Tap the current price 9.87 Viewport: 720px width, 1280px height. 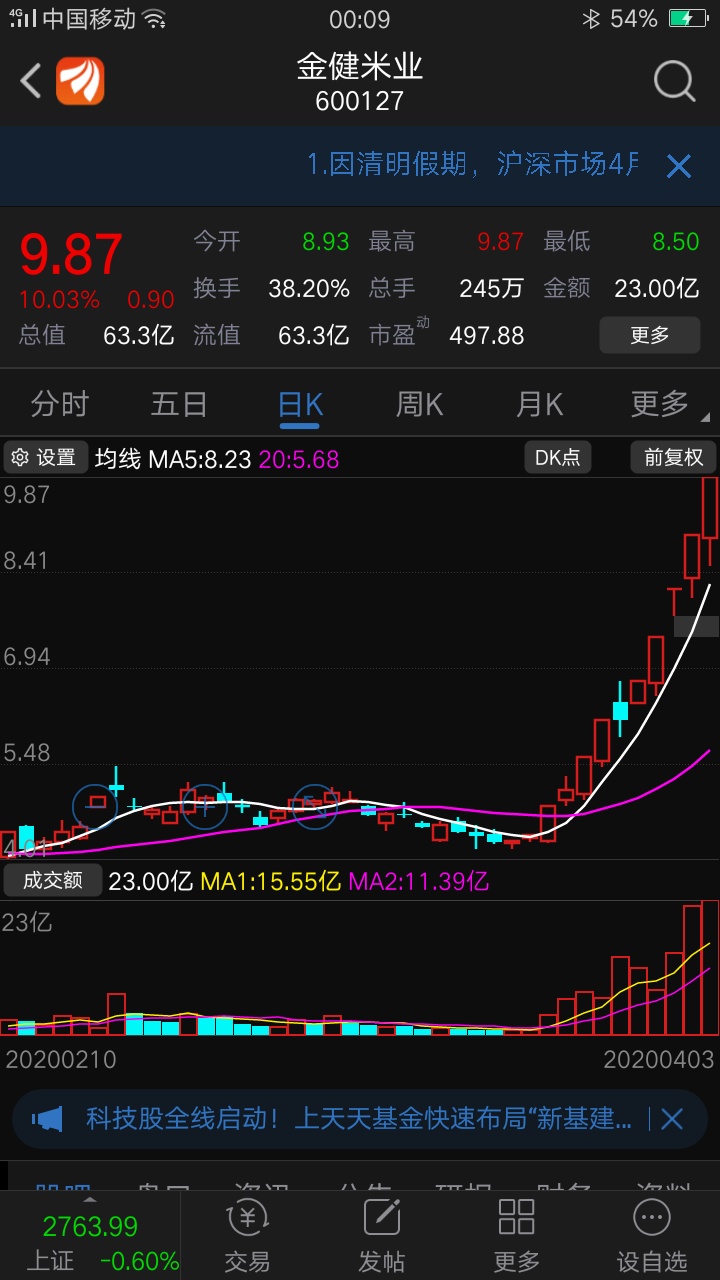pyautogui.click(x=72, y=255)
